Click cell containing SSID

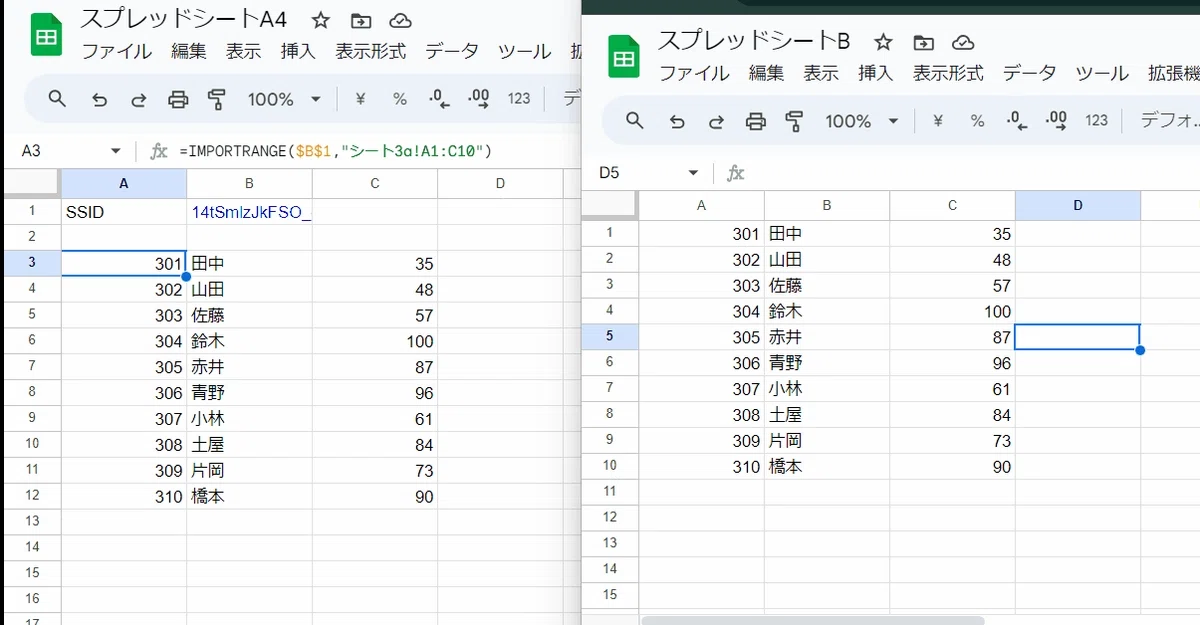(x=124, y=212)
